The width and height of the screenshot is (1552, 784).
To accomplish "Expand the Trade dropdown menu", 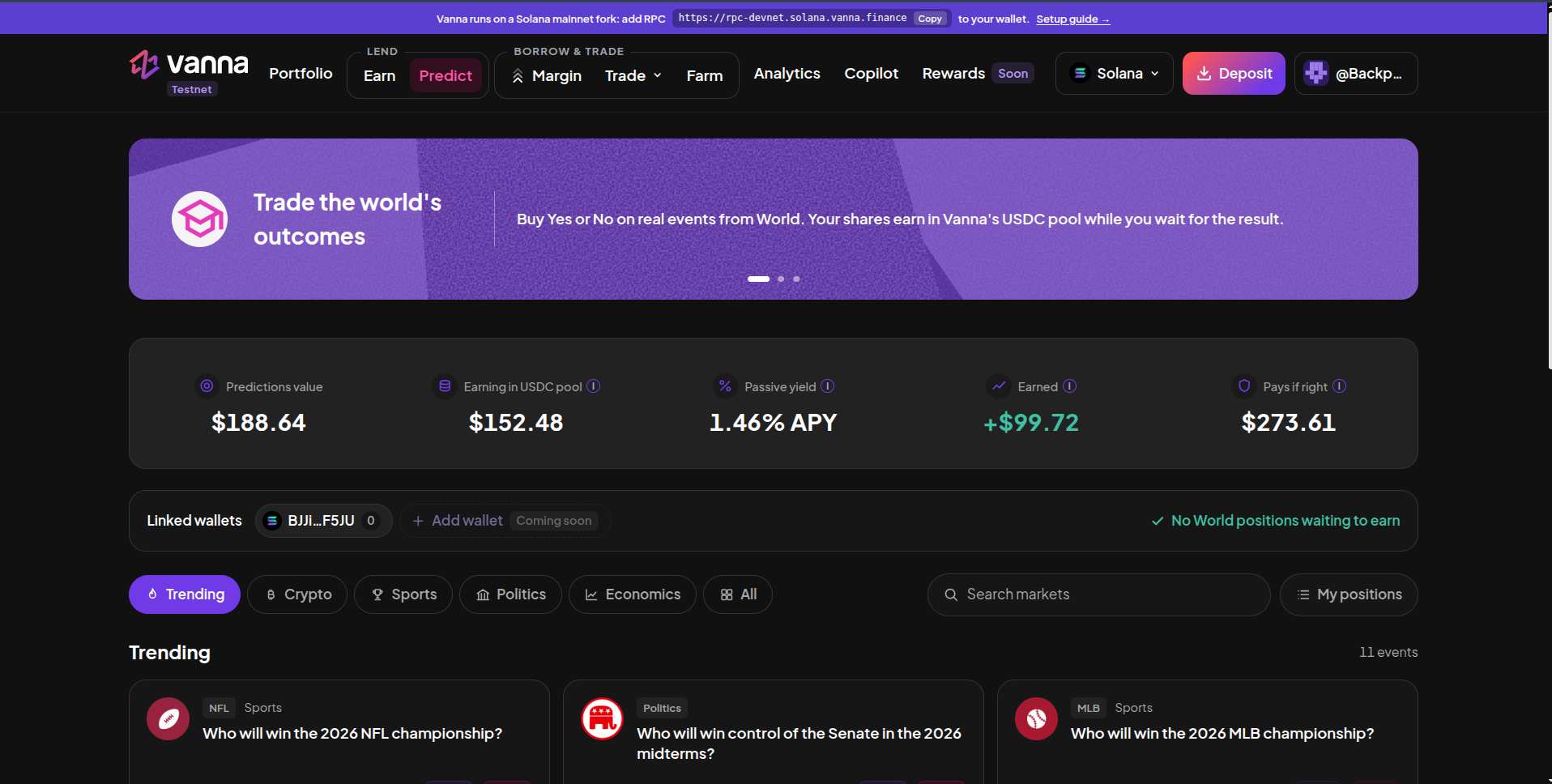I will coord(633,75).
